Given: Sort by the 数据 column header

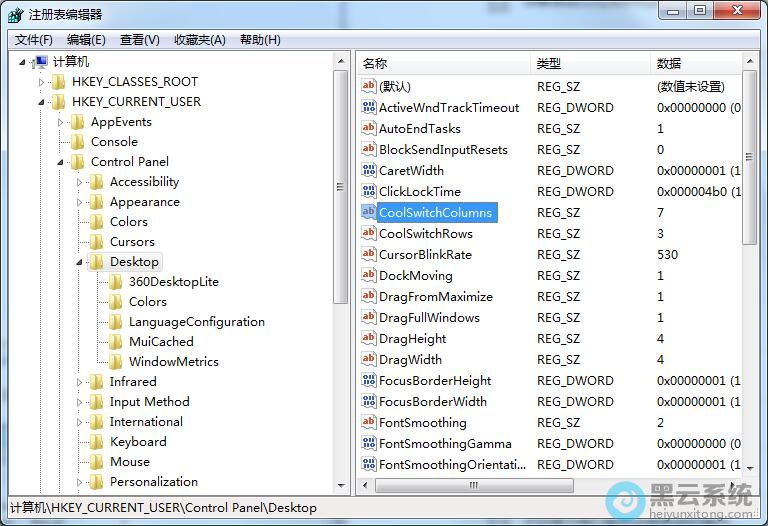Looking at the screenshot, I should 696,63.
